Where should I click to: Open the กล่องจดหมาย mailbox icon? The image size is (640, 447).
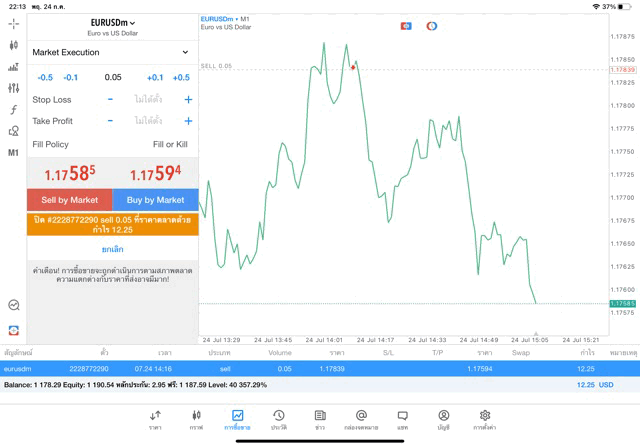coord(361,420)
